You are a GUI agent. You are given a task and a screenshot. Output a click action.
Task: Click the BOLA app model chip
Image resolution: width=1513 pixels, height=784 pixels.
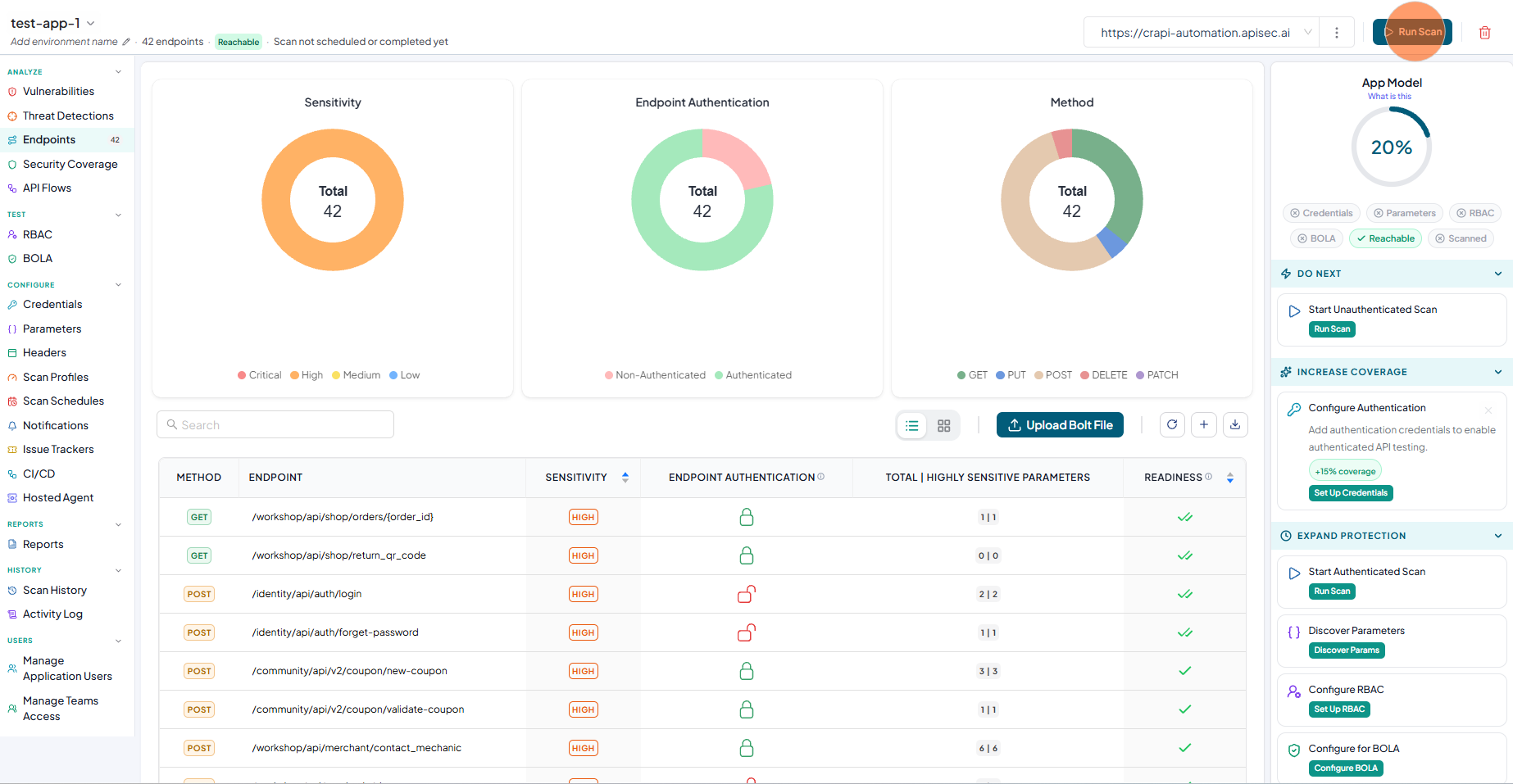tap(1316, 238)
